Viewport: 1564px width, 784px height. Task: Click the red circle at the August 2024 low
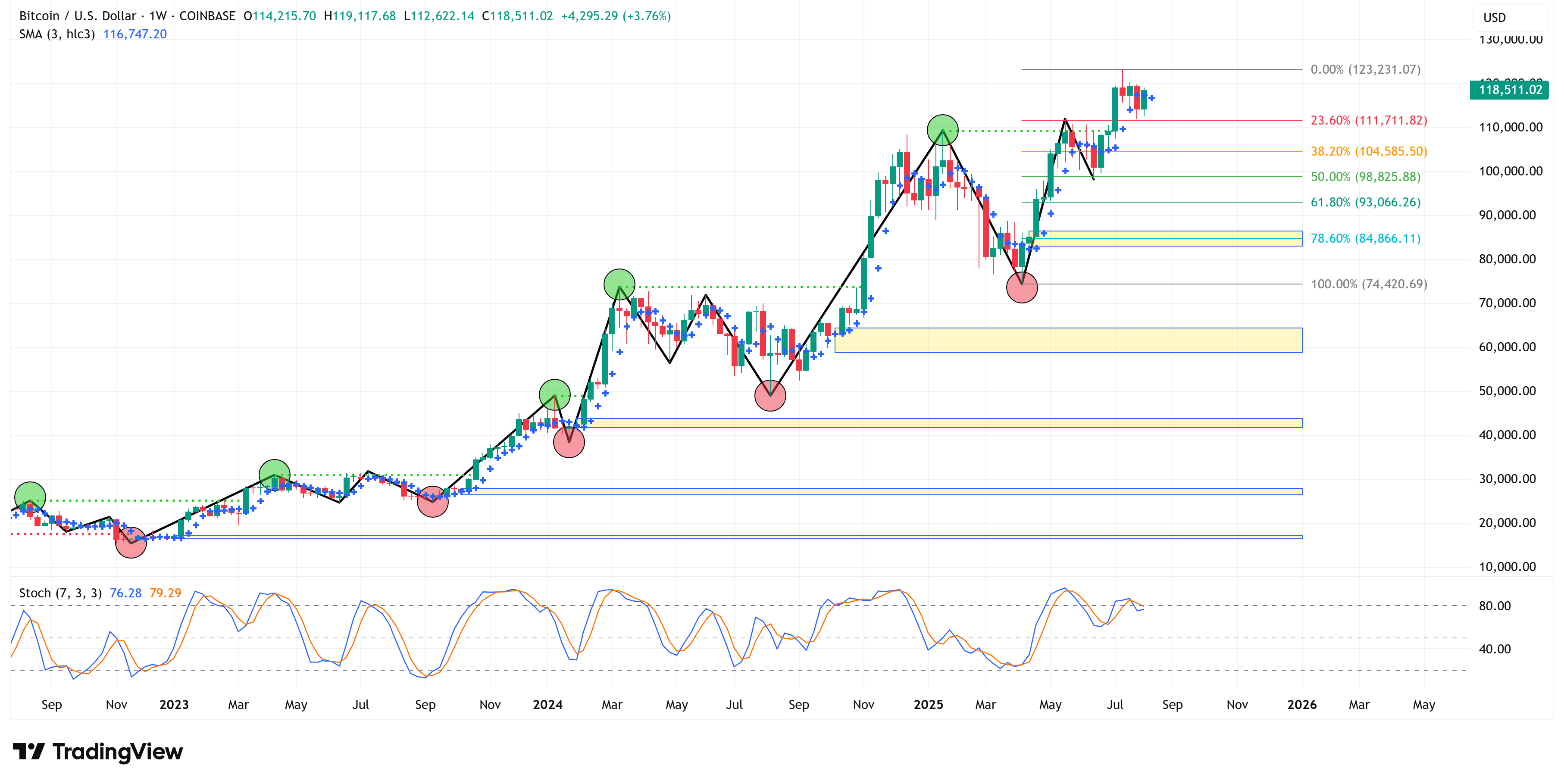(x=770, y=396)
